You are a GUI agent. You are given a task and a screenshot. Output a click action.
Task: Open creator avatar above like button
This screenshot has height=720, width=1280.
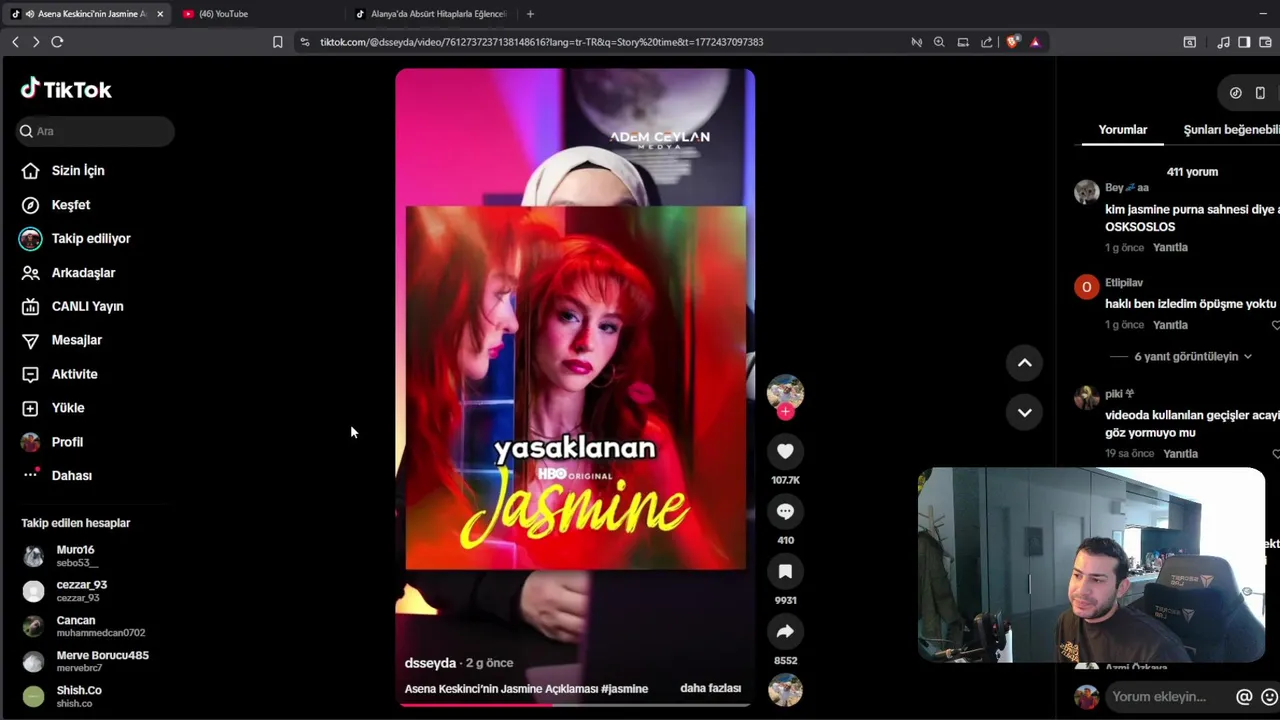pyautogui.click(x=785, y=392)
